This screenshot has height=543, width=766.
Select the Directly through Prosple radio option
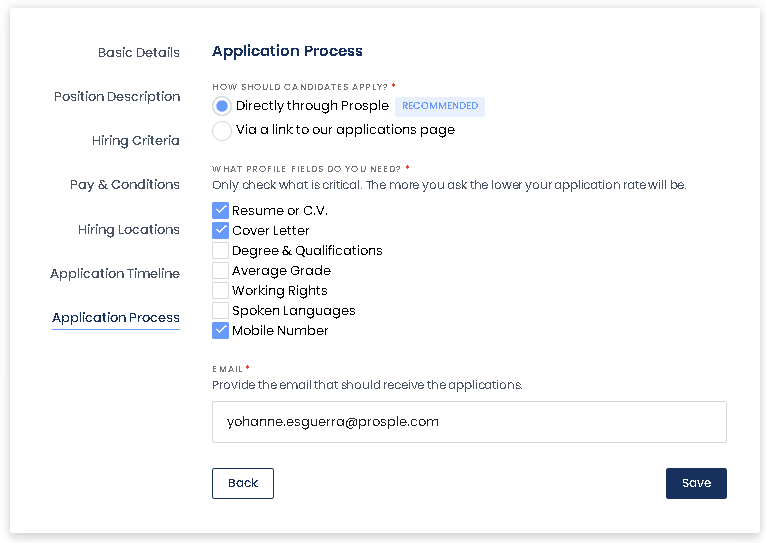click(x=222, y=106)
